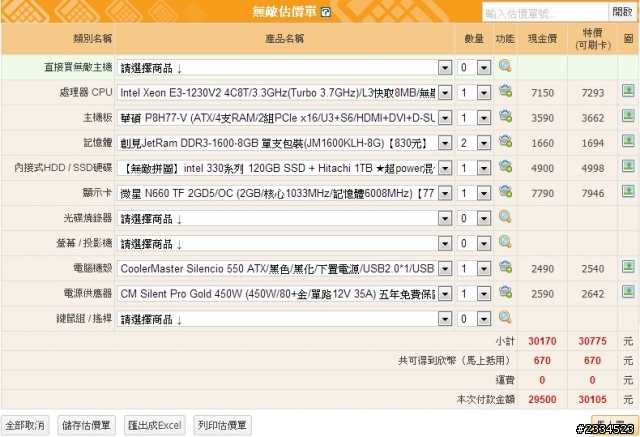Click the magnifier icon in 直接買無敵主機 row

[505, 66]
